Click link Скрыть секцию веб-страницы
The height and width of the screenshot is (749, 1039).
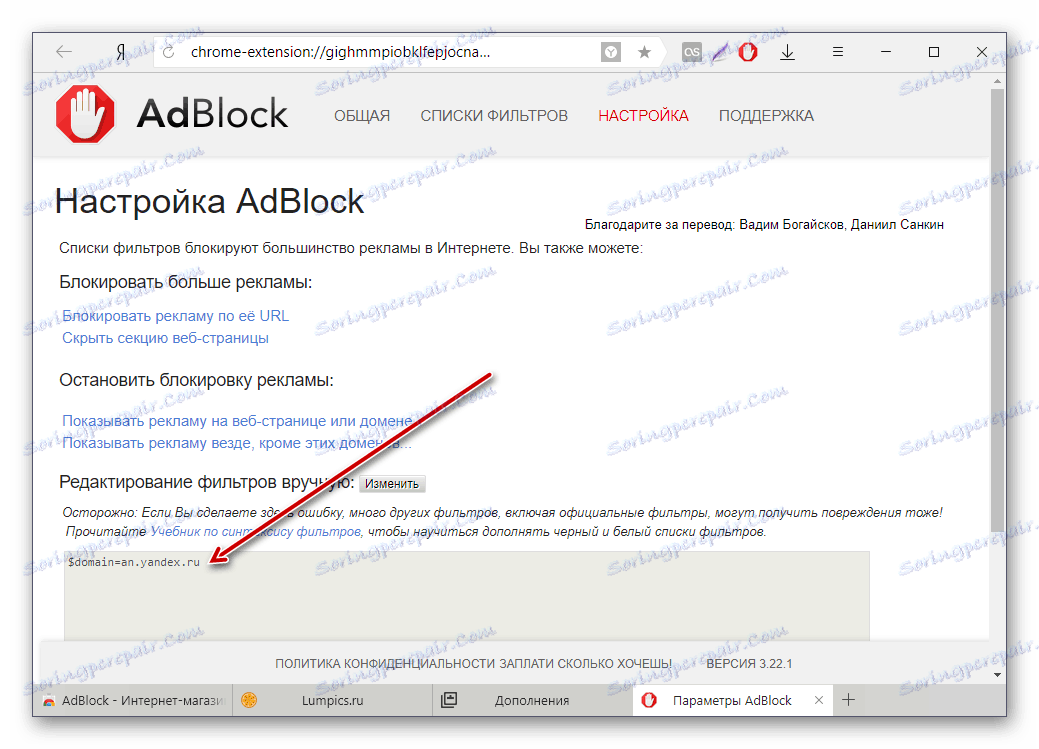[166, 338]
